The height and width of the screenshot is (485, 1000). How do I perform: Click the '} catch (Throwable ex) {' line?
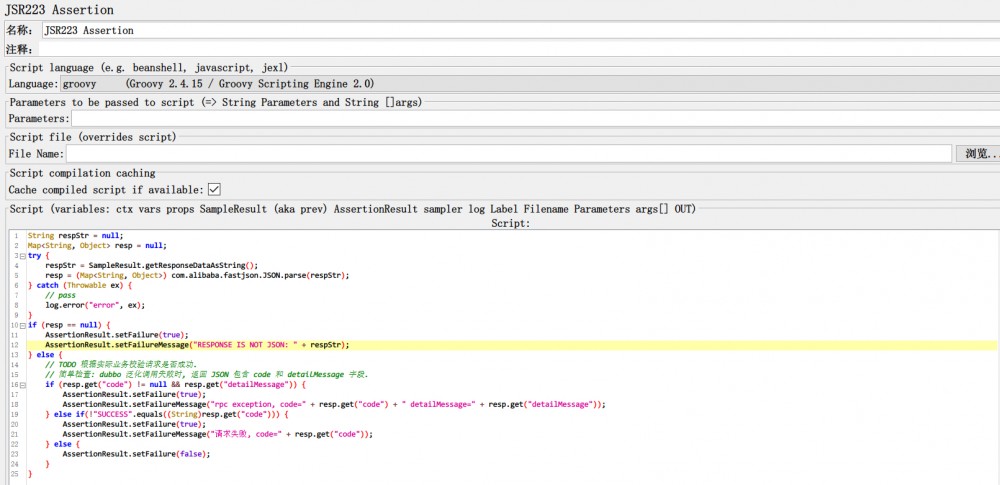[80, 285]
